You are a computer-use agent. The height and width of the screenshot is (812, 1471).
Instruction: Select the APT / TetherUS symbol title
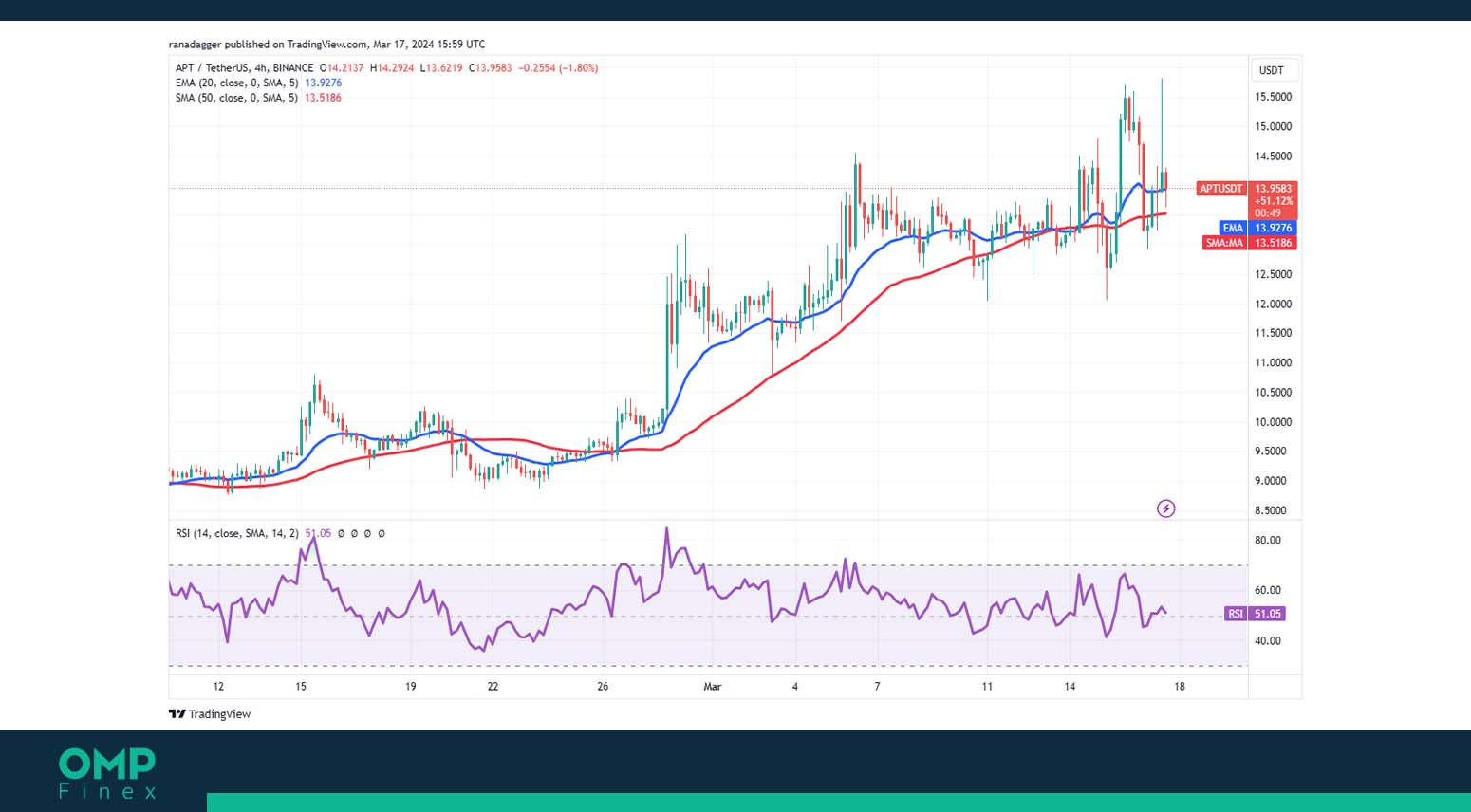pyautogui.click(x=244, y=68)
